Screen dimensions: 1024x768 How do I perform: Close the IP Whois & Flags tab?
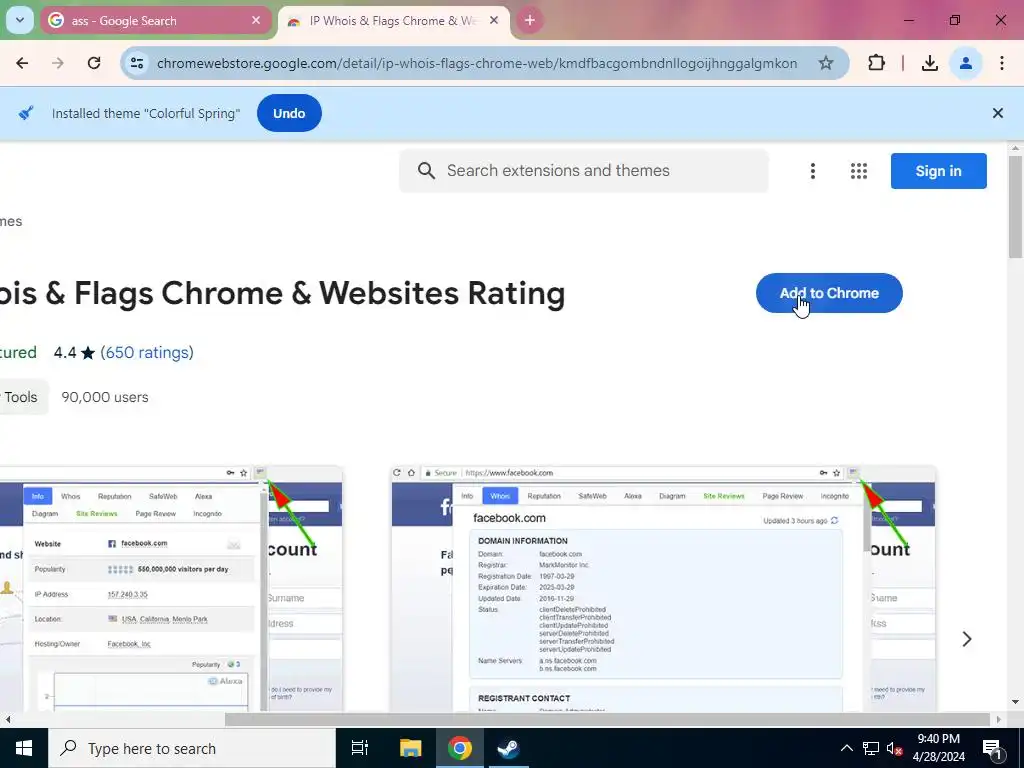(x=494, y=20)
